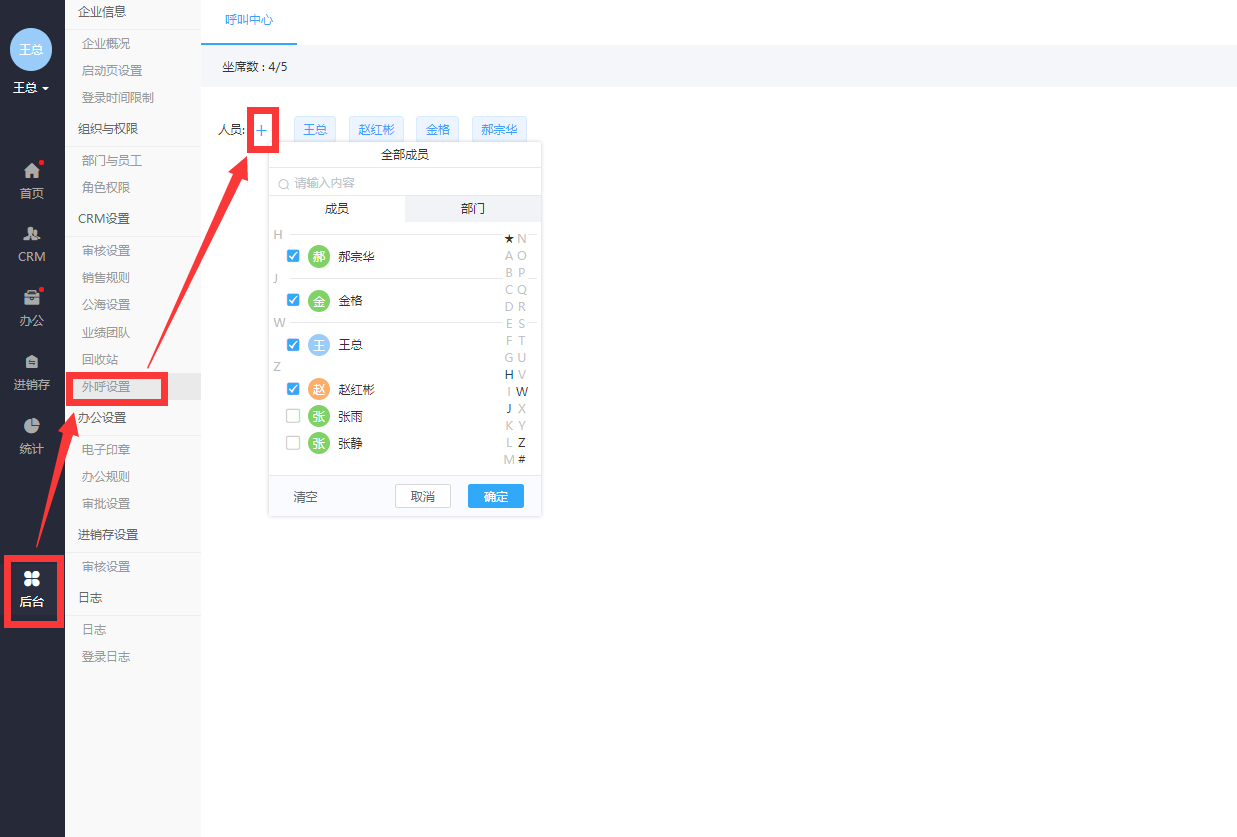Focus the 请输入内容 search field
The image size is (1237, 837).
point(405,184)
